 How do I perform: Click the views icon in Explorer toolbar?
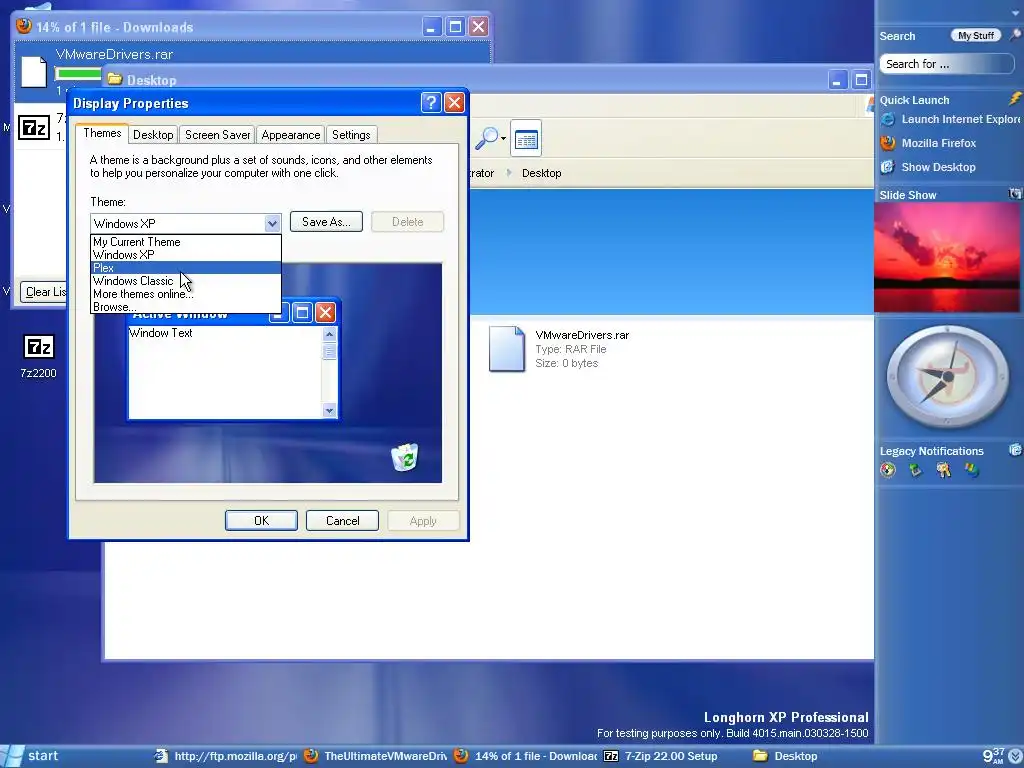tap(526, 139)
